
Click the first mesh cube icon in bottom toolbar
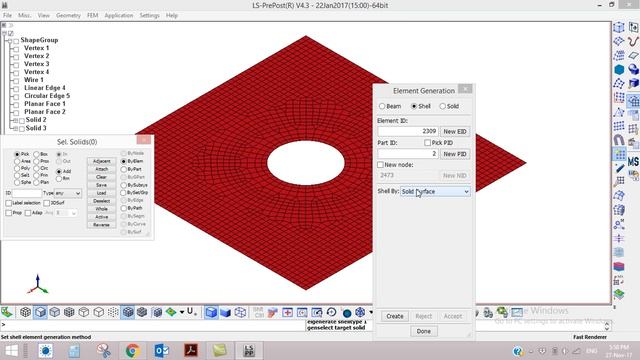pyautogui.click(x=25, y=312)
